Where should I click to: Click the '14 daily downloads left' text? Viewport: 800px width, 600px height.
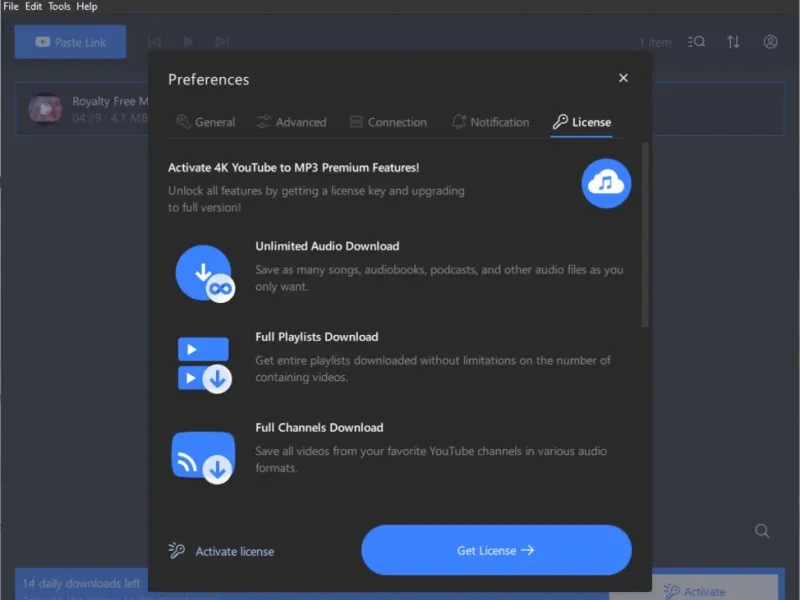coord(81,583)
